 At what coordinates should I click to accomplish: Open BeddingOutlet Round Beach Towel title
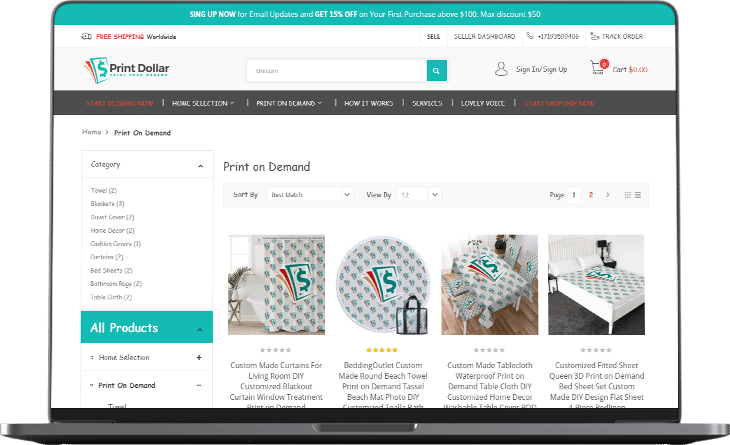tap(383, 385)
